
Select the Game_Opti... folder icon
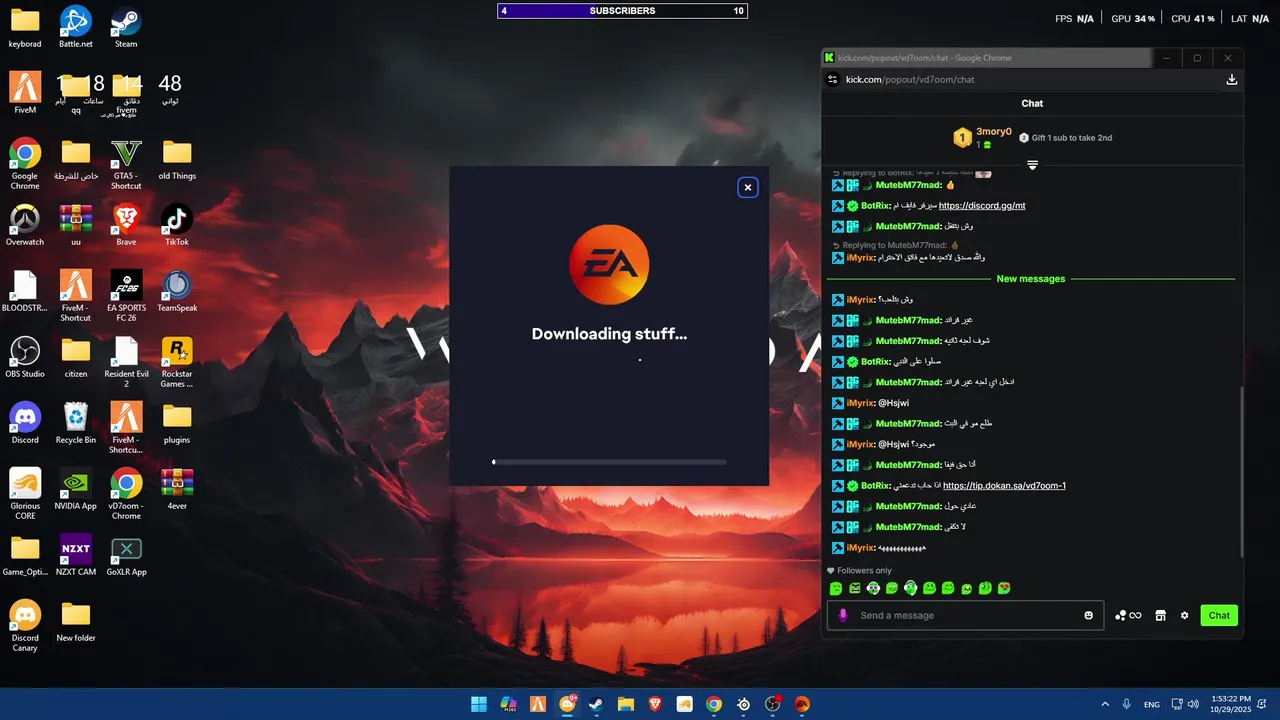(25, 555)
